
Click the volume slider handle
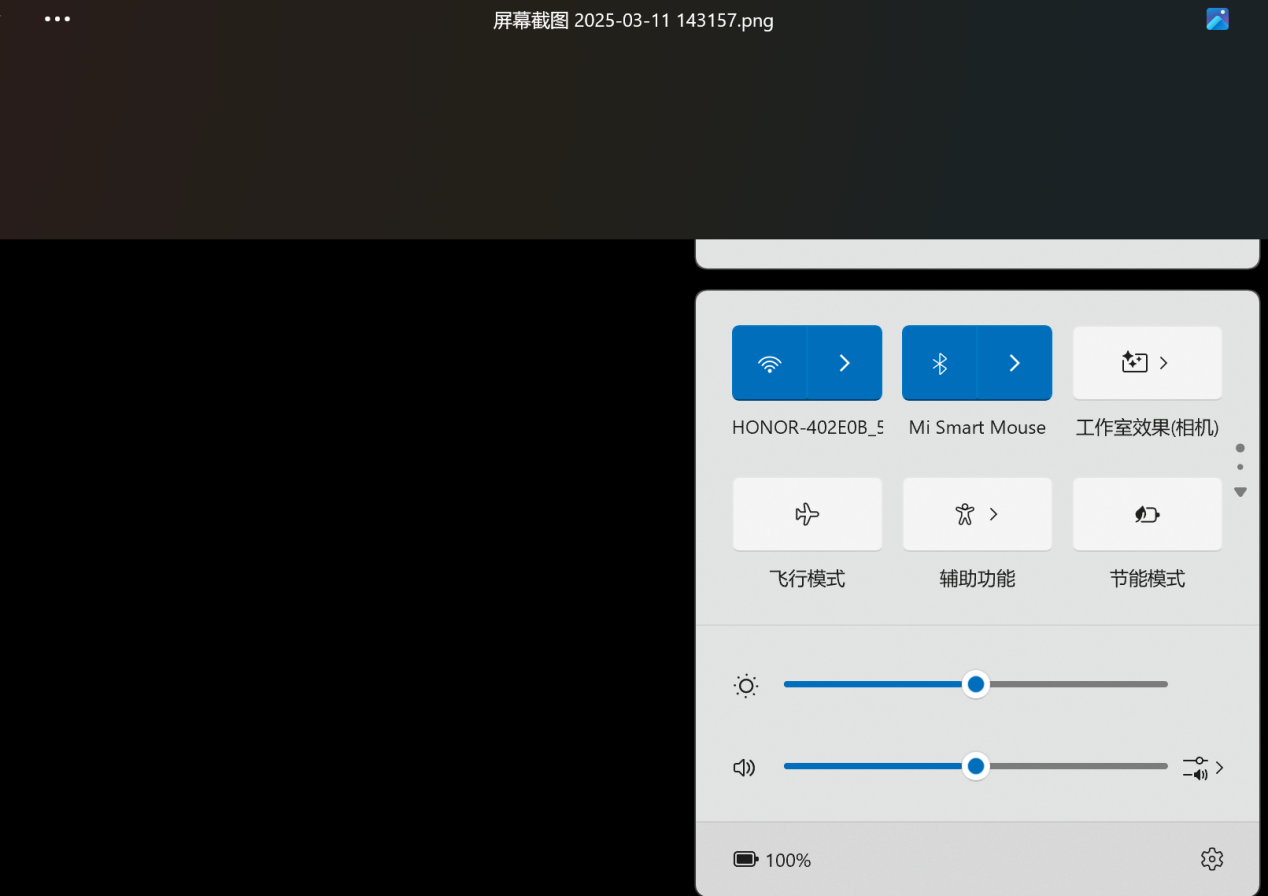pos(975,767)
